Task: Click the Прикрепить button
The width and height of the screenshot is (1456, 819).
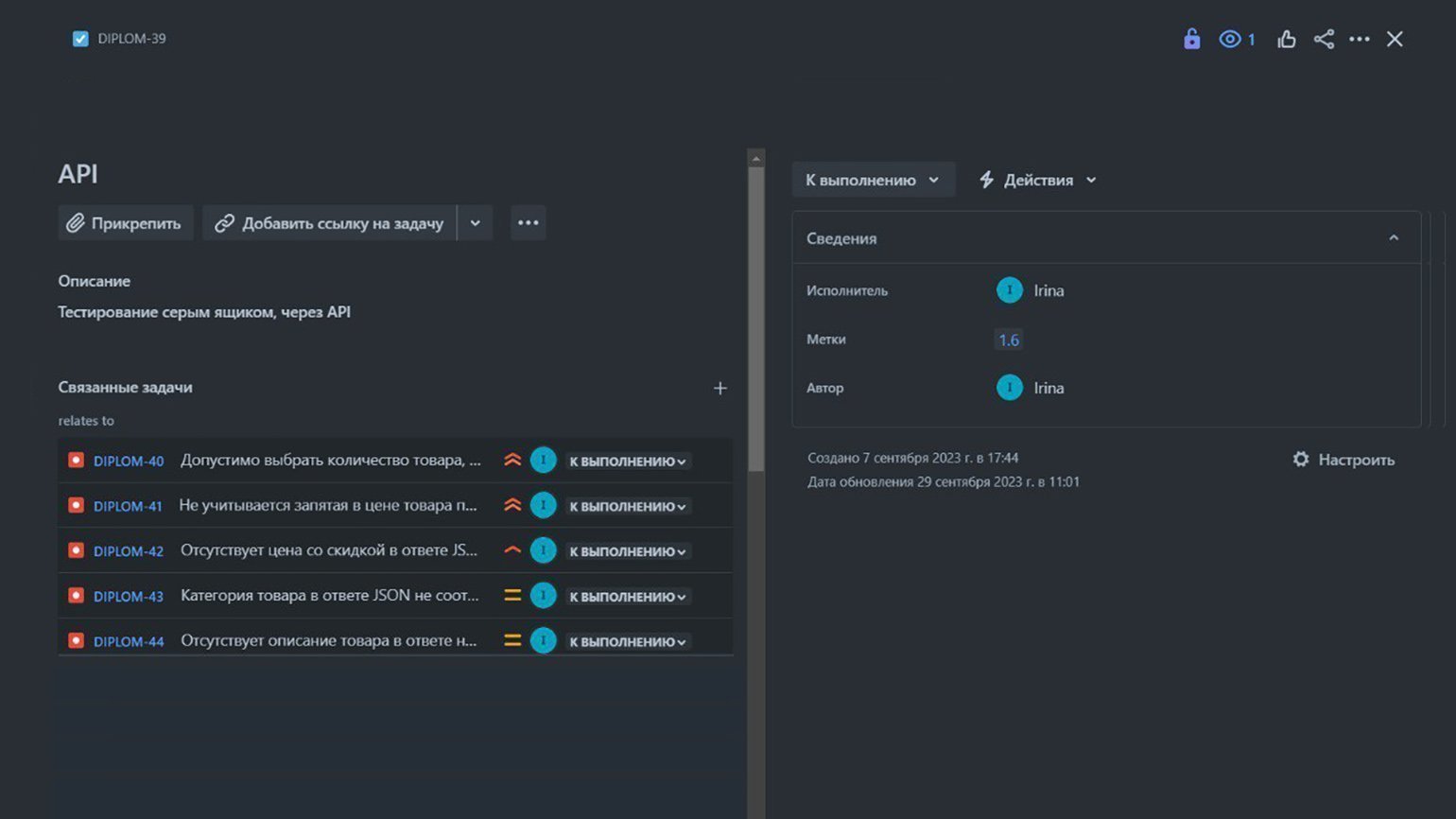Action: point(125,223)
